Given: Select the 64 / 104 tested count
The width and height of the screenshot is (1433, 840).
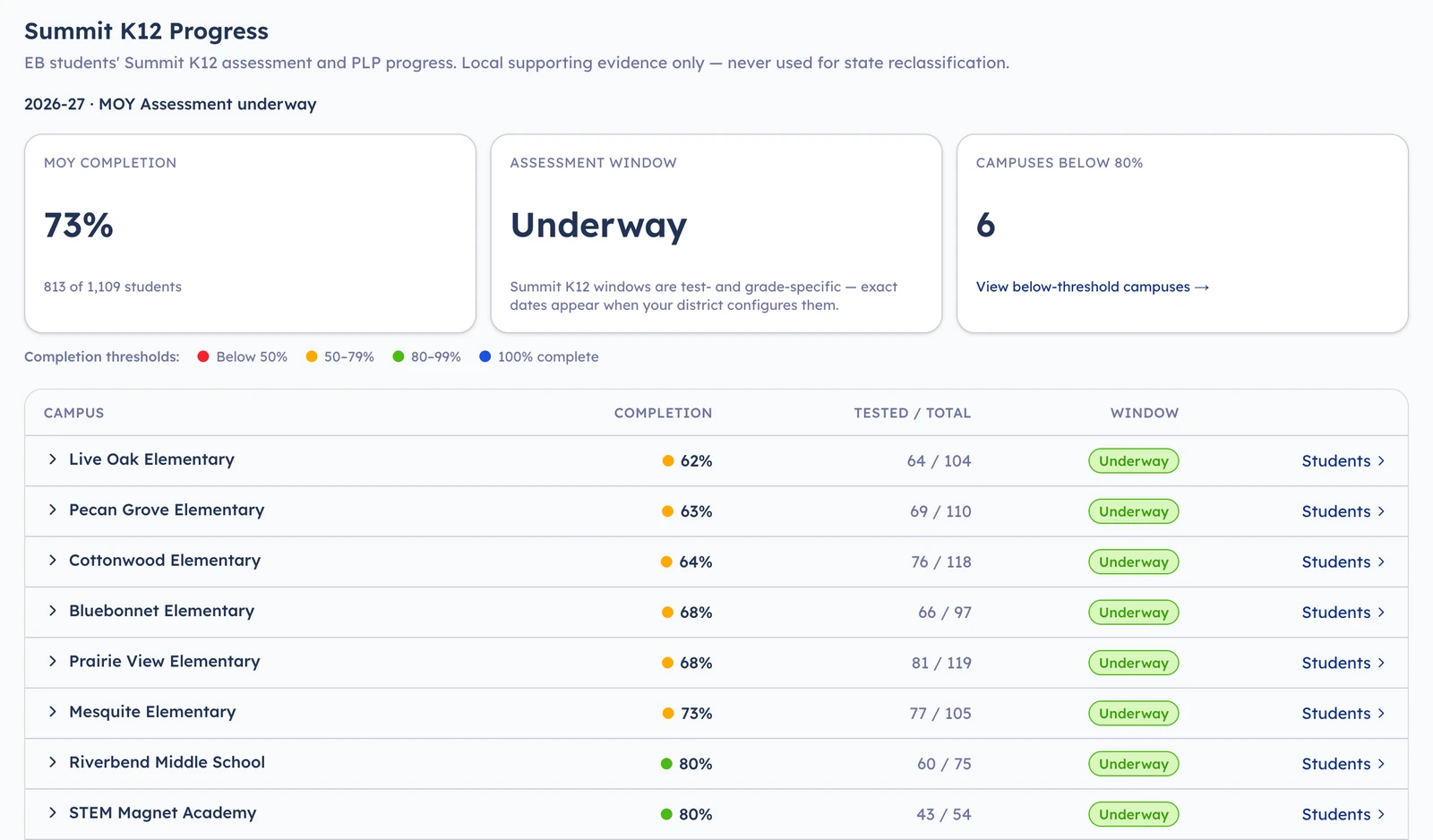Looking at the screenshot, I should coord(939,461).
